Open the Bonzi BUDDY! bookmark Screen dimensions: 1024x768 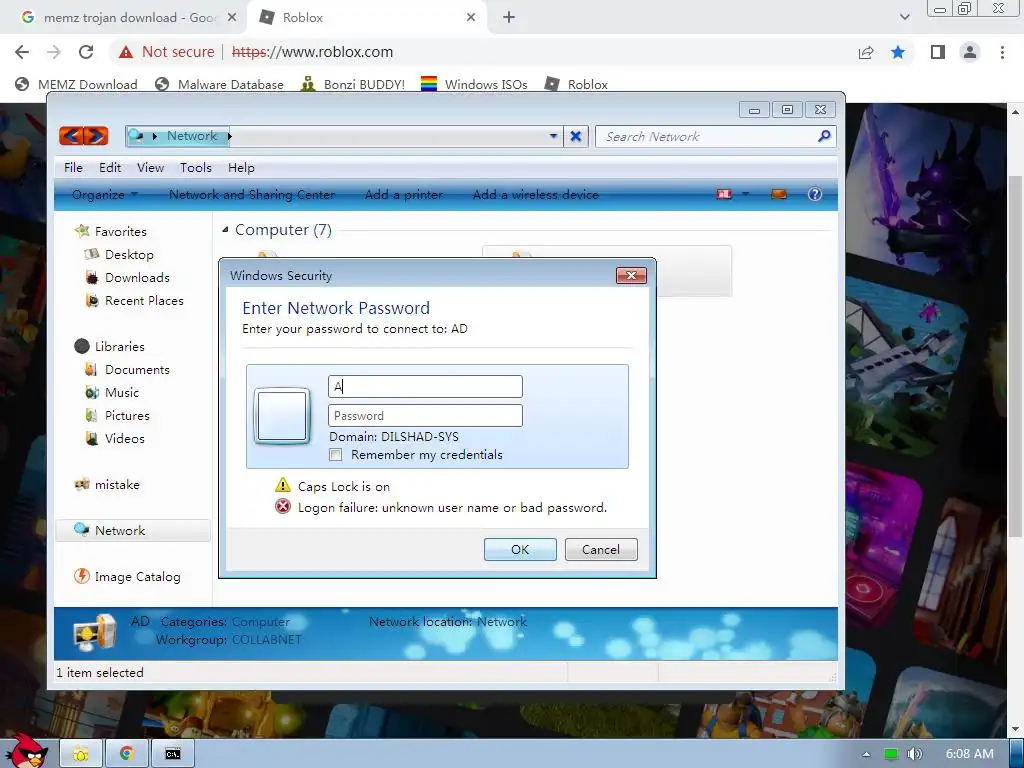coord(353,84)
